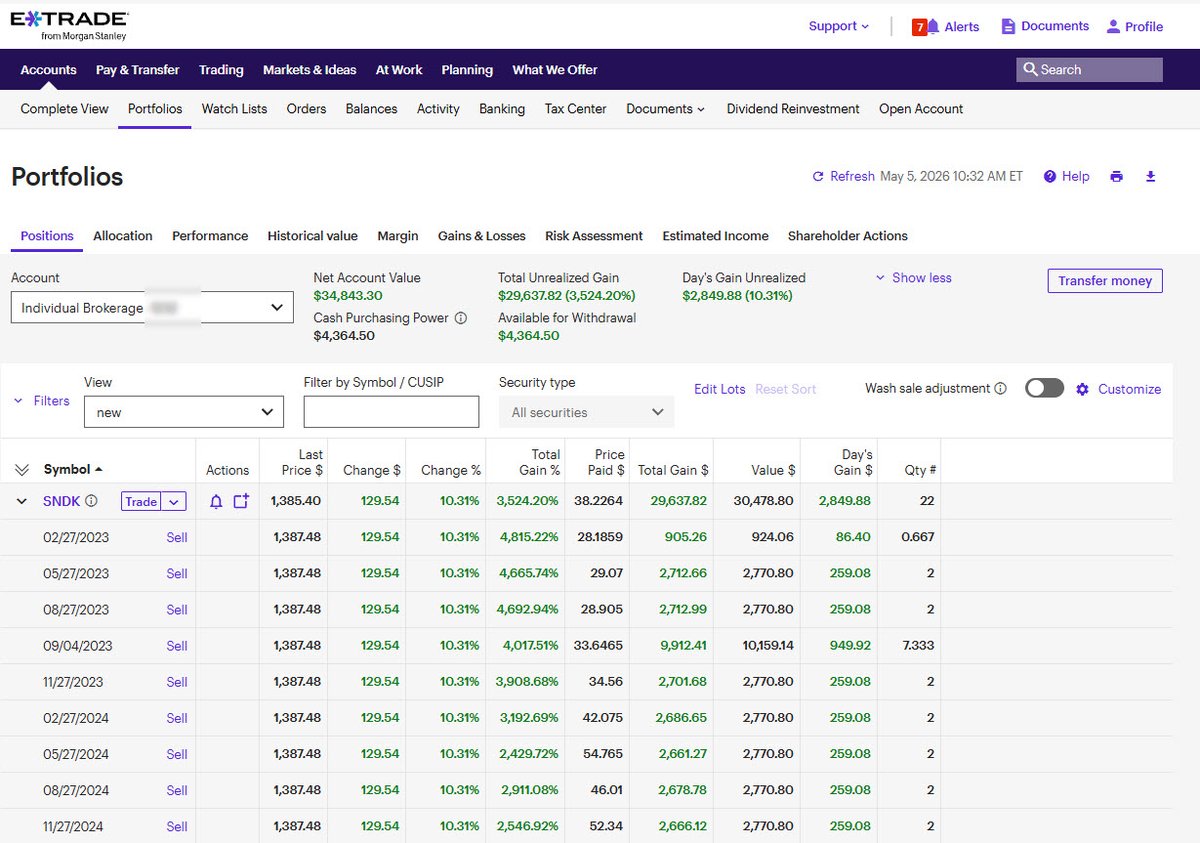
Task: Open the View dropdown showing new
Action: point(183,412)
